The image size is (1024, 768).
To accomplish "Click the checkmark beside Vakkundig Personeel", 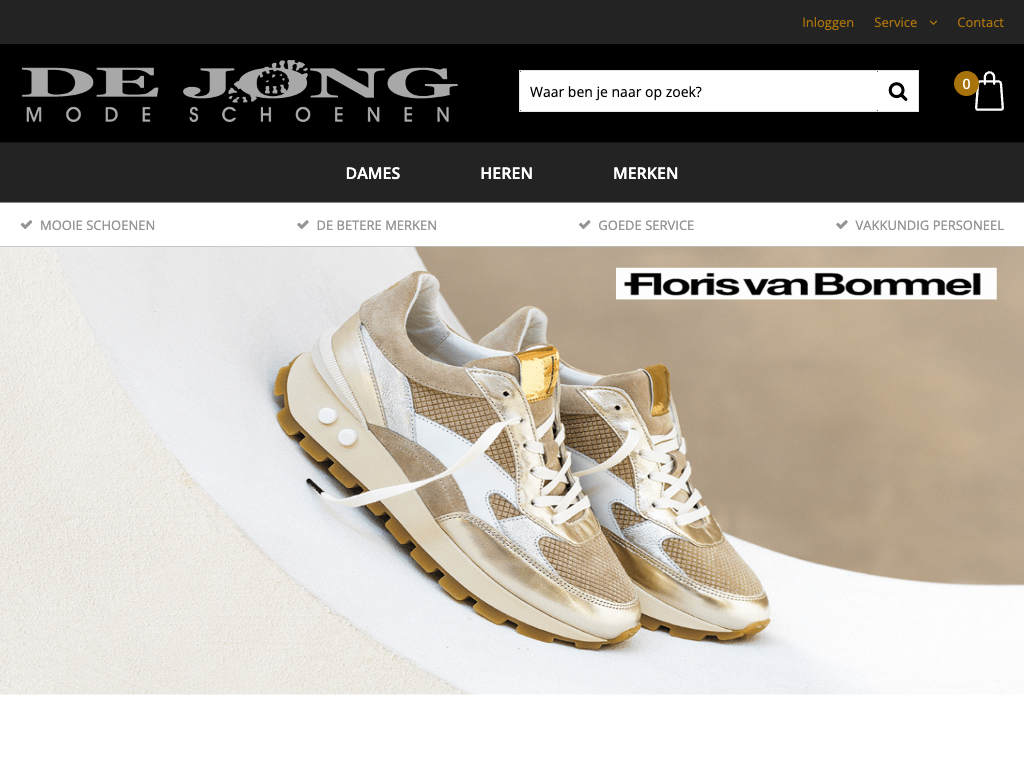I will [x=842, y=225].
